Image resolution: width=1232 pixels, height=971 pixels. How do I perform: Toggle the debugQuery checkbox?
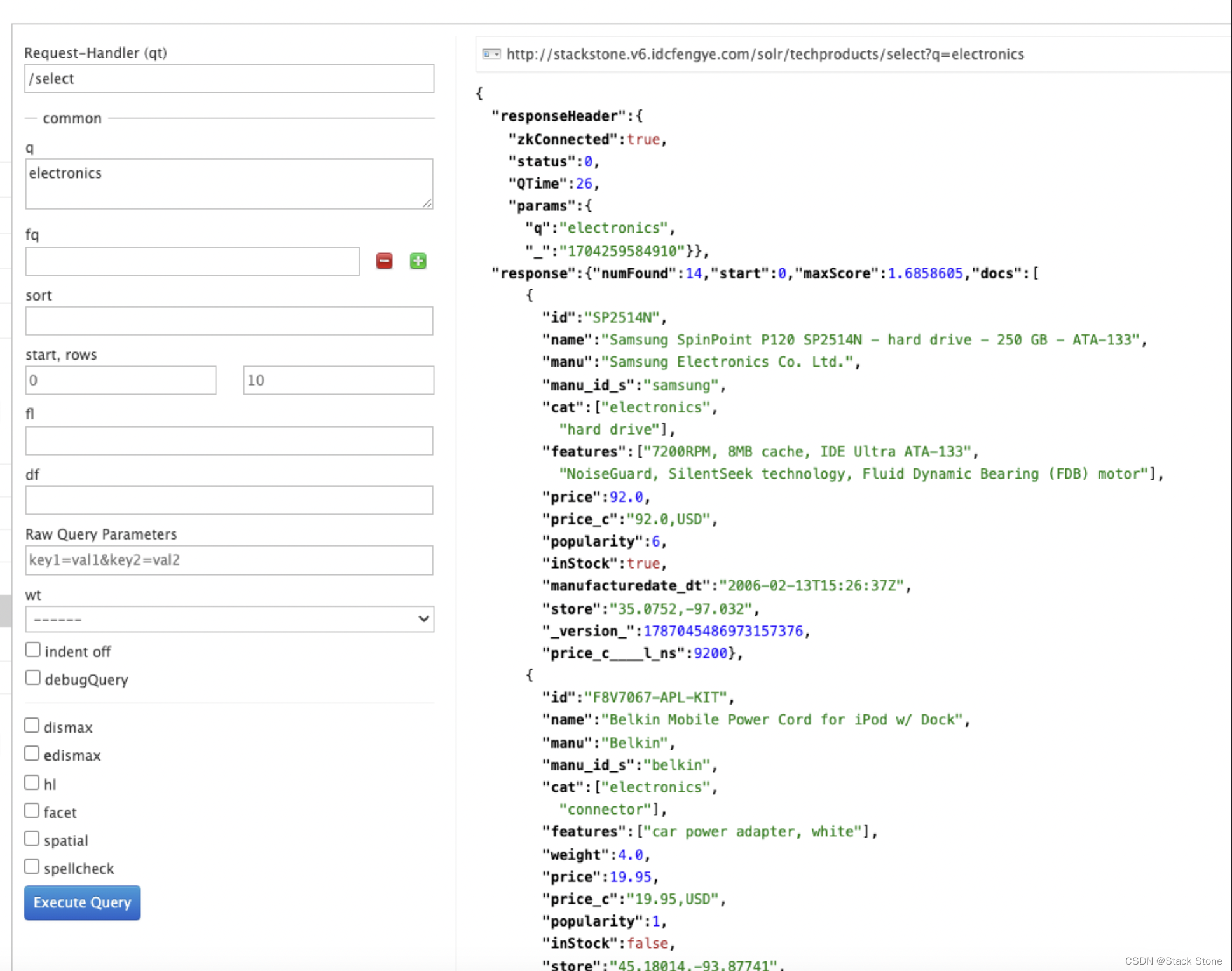[x=33, y=678]
